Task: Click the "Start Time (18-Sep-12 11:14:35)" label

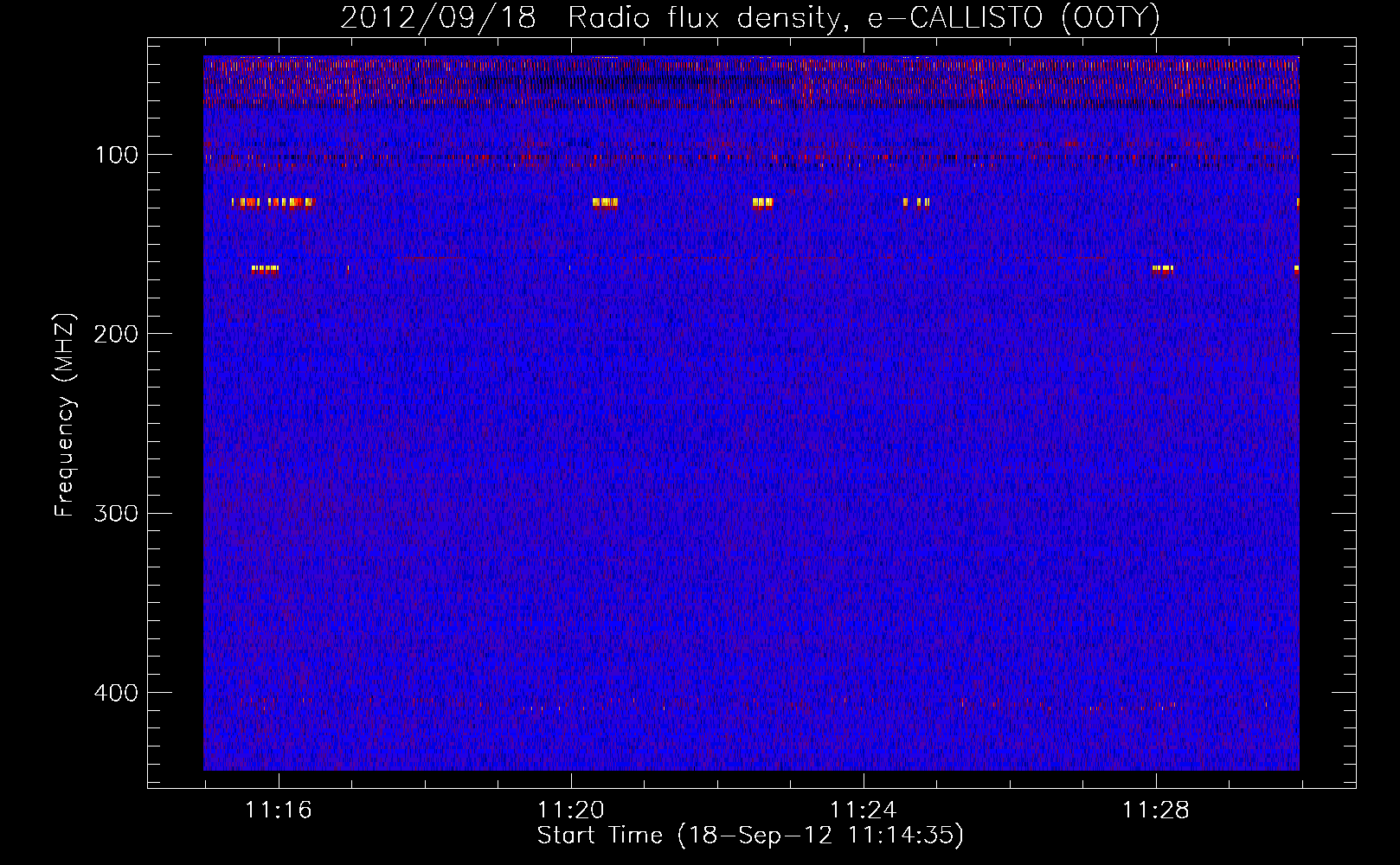Action: pyautogui.click(x=750, y=836)
